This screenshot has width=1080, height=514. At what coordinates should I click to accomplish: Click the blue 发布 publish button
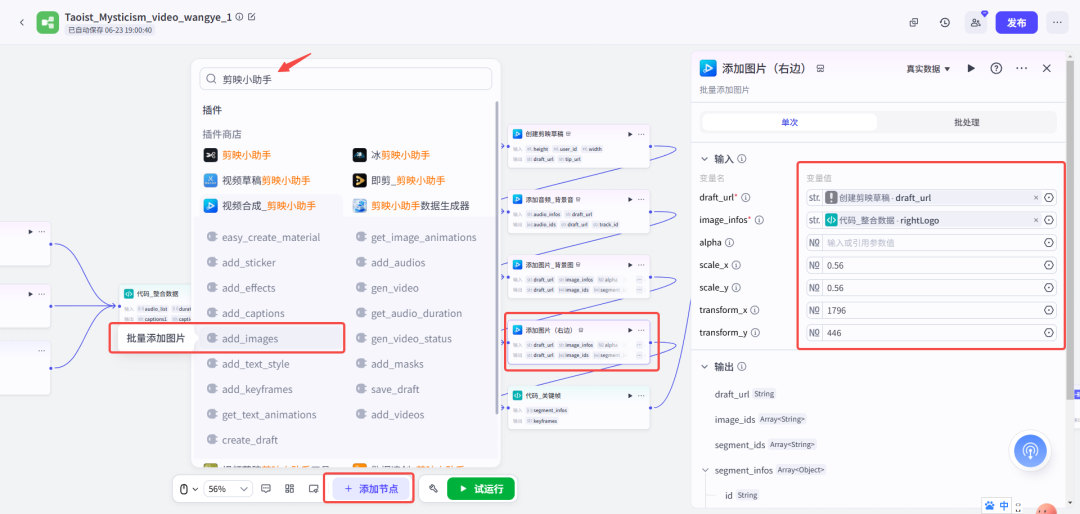(x=1017, y=22)
